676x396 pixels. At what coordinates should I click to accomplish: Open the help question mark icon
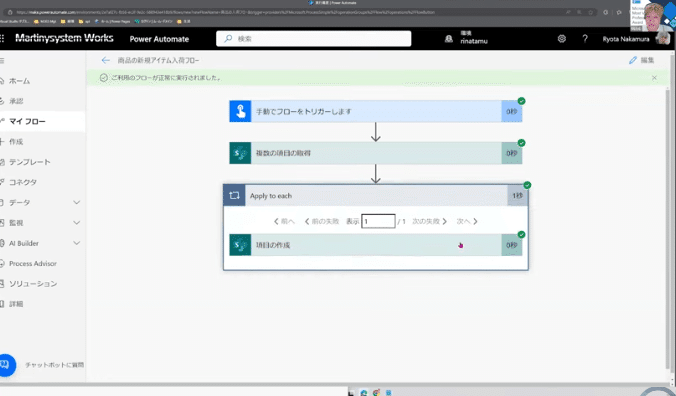585,39
